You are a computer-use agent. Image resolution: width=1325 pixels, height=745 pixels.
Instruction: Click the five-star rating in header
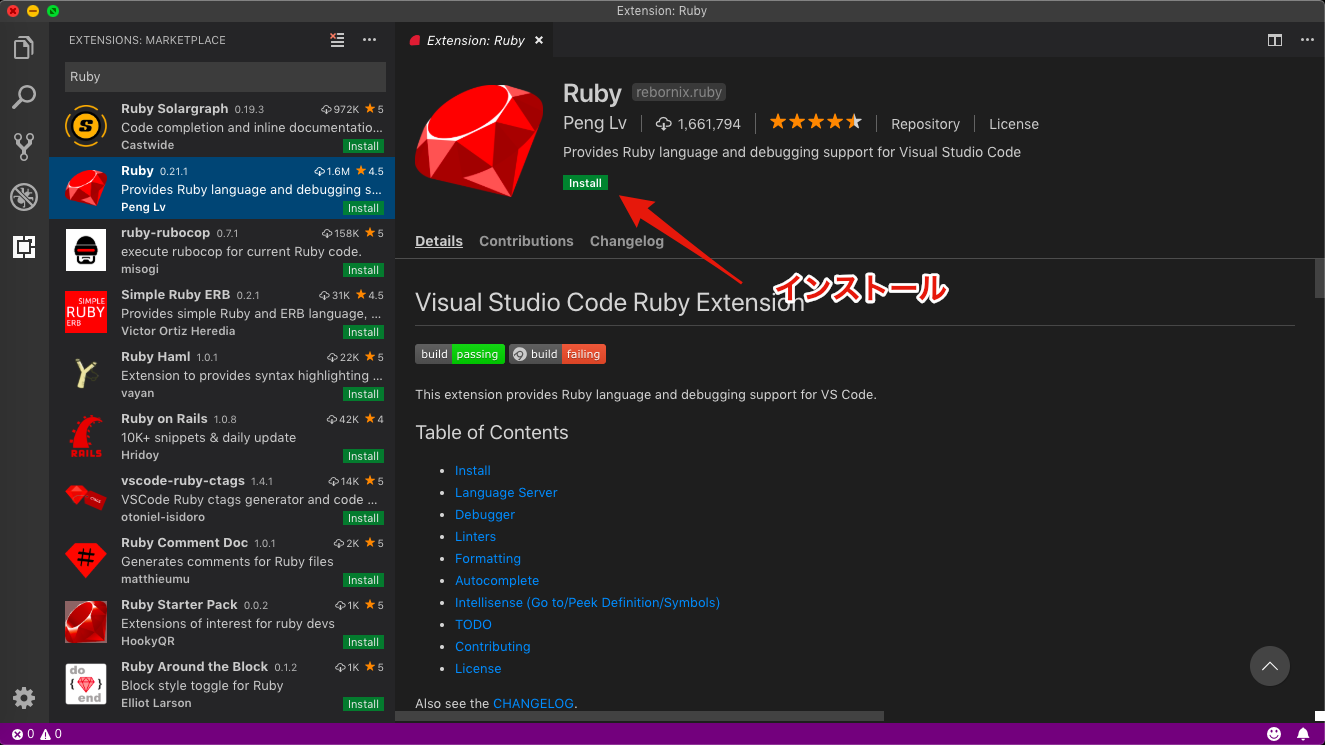tap(815, 122)
